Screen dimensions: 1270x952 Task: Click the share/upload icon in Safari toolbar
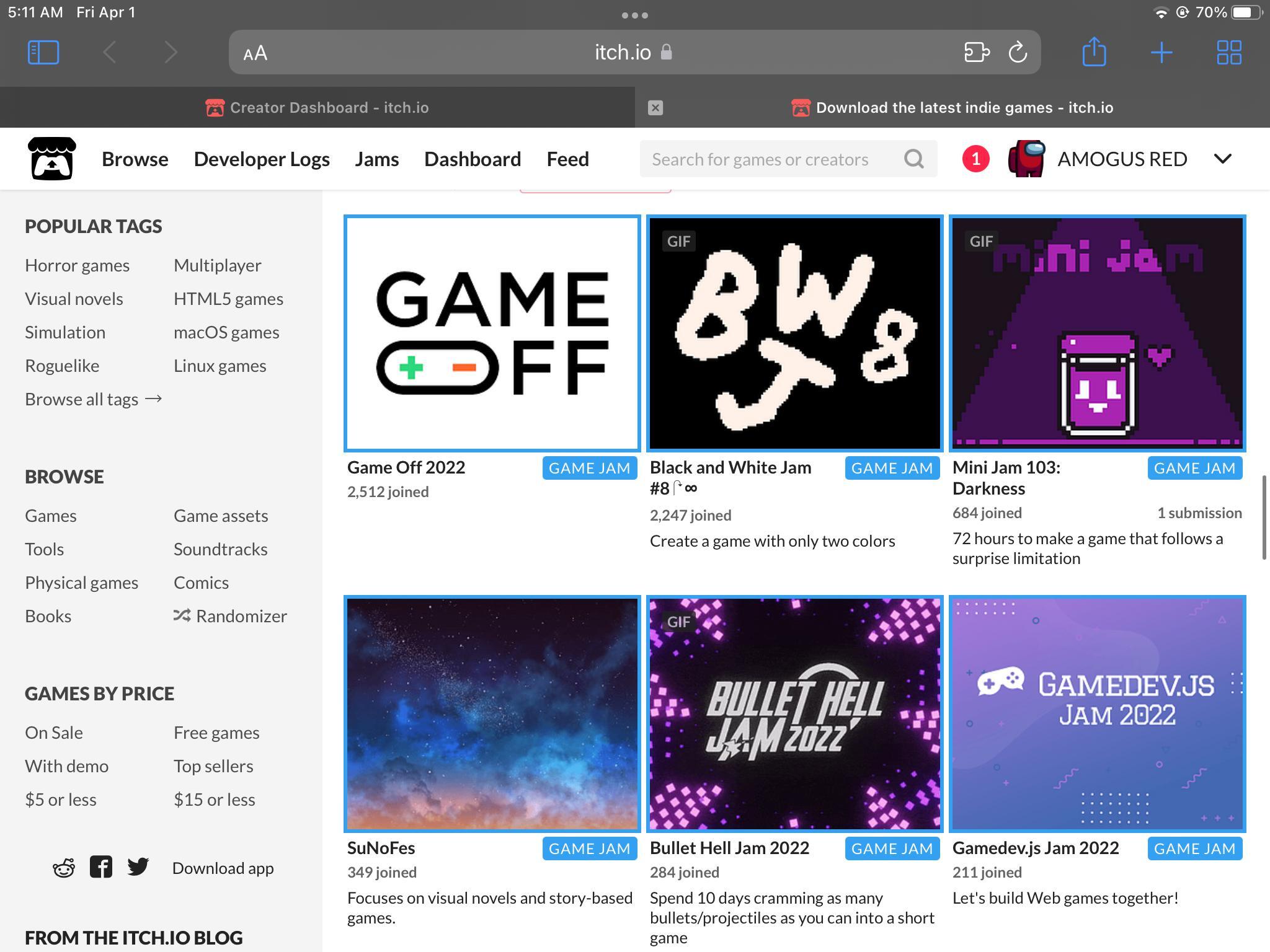pos(1094,52)
